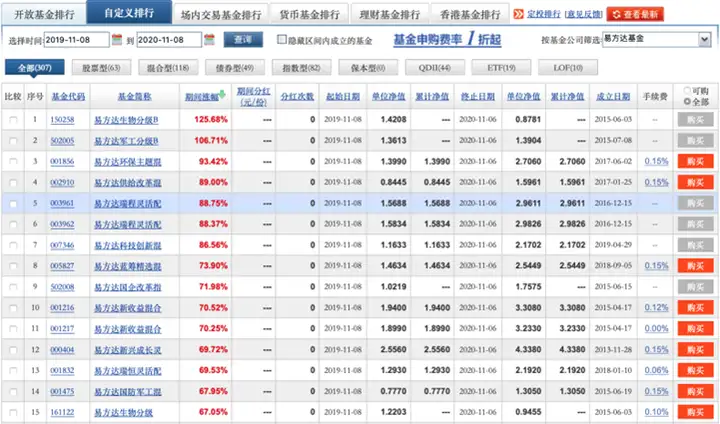
Task: Open fund code 161122 link
Action: tap(62, 413)
